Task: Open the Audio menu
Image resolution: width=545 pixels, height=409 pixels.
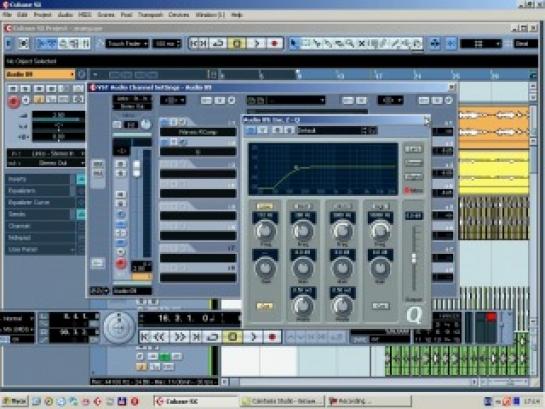Action: tap(65, 15)
